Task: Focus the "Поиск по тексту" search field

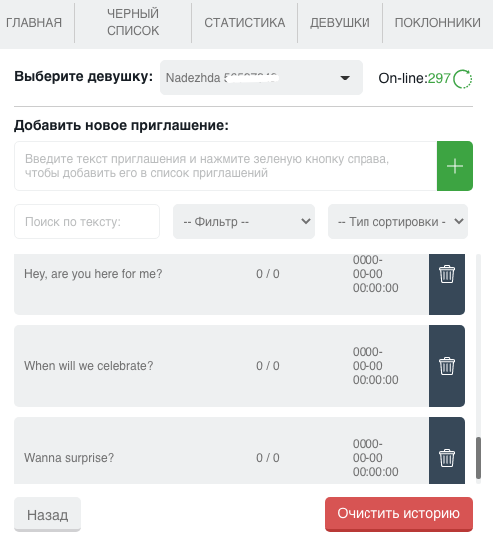Action: coord(87,221)
